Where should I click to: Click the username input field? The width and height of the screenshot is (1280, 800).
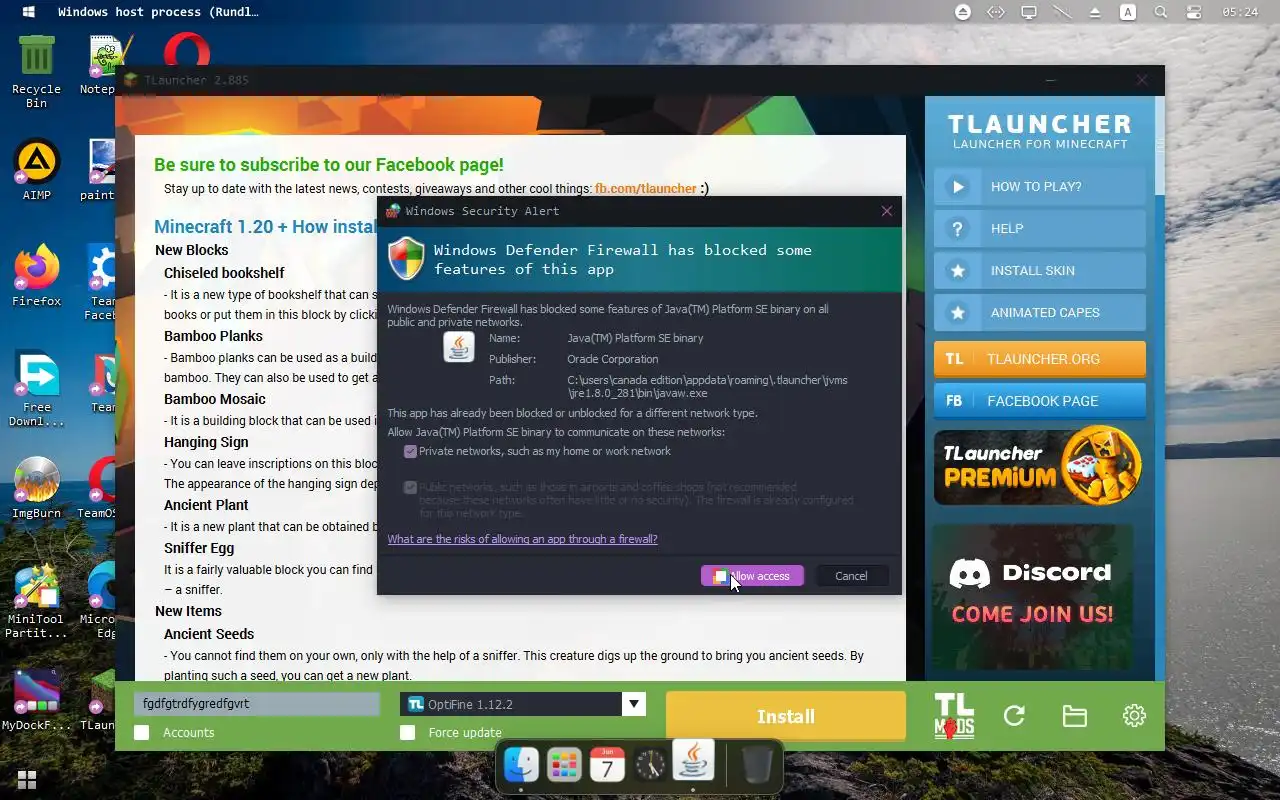coord(257,704)
